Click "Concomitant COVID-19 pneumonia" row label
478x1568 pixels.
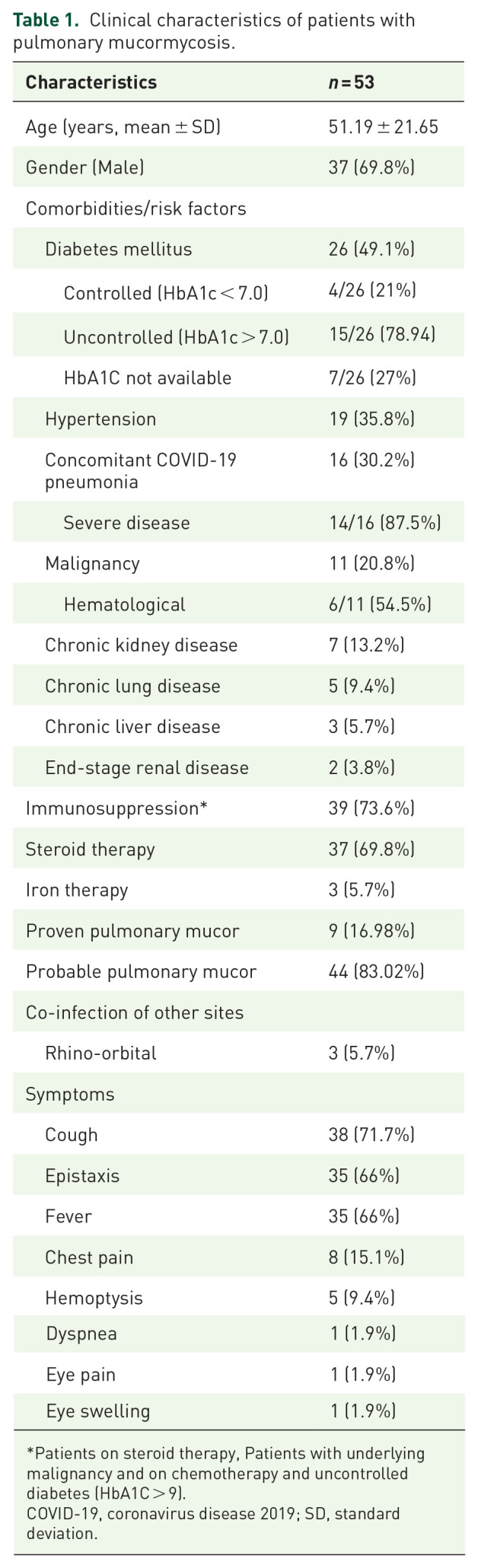[141, 470]
